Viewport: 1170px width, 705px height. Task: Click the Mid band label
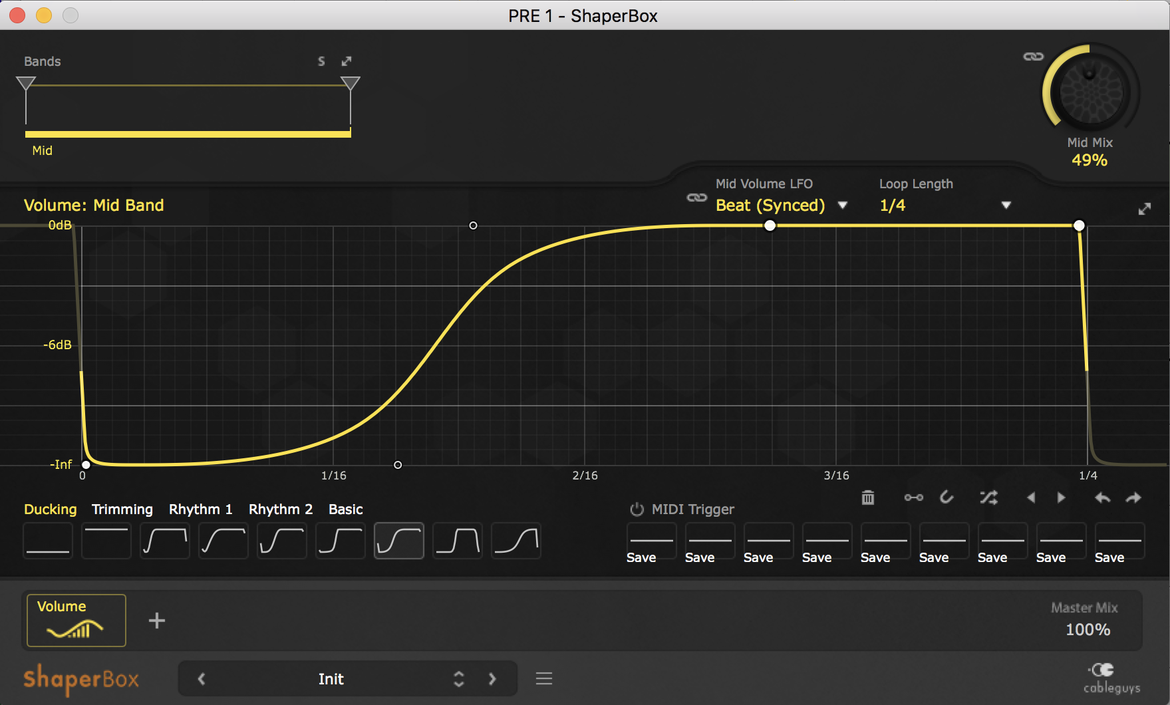point(43,151)
